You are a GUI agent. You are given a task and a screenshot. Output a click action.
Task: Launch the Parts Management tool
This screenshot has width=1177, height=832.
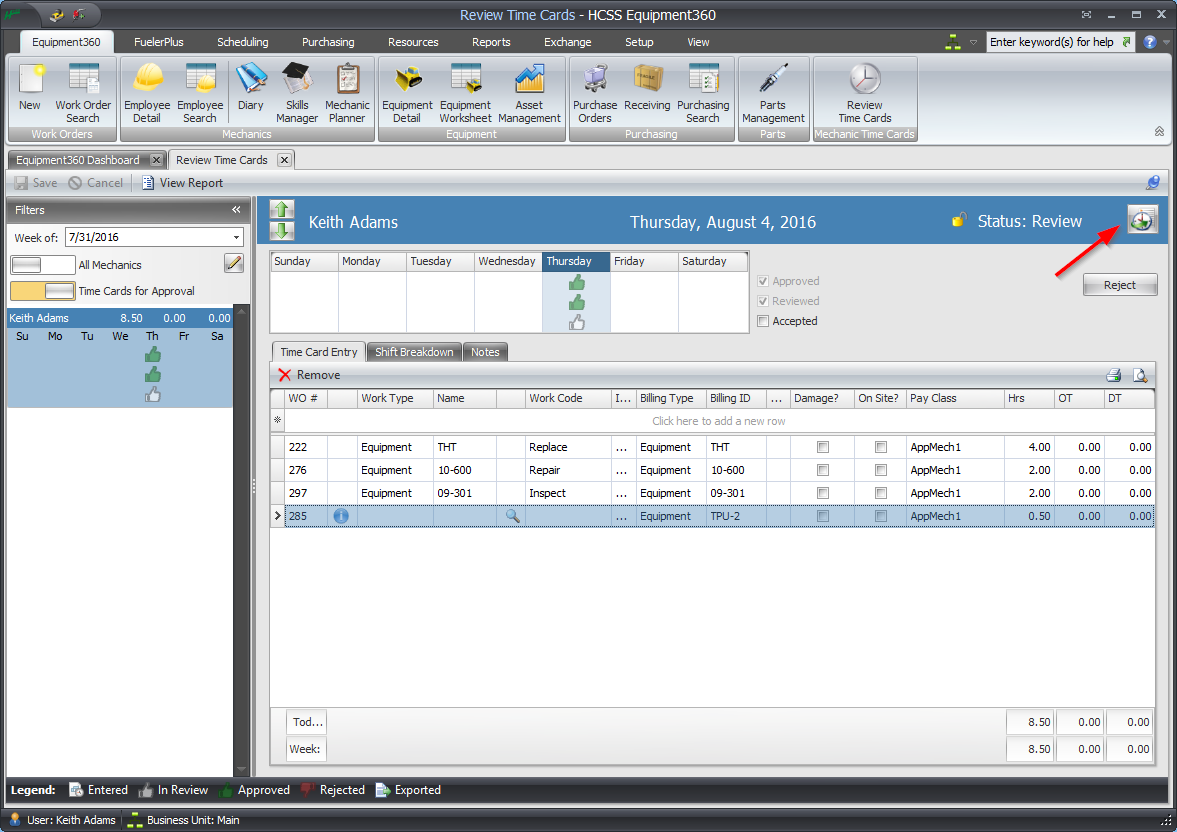(x=773, y=93)
